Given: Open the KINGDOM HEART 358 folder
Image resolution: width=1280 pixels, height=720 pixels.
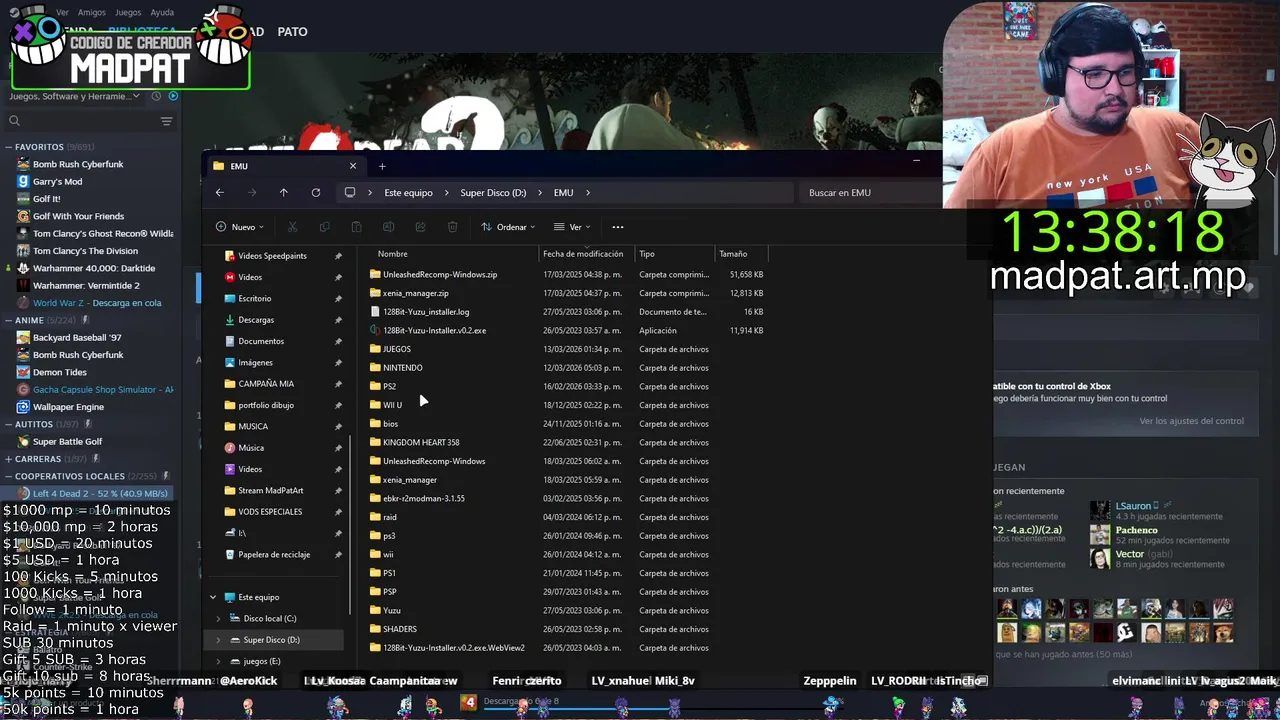Looking at the screenshot, I should (421, 442).
